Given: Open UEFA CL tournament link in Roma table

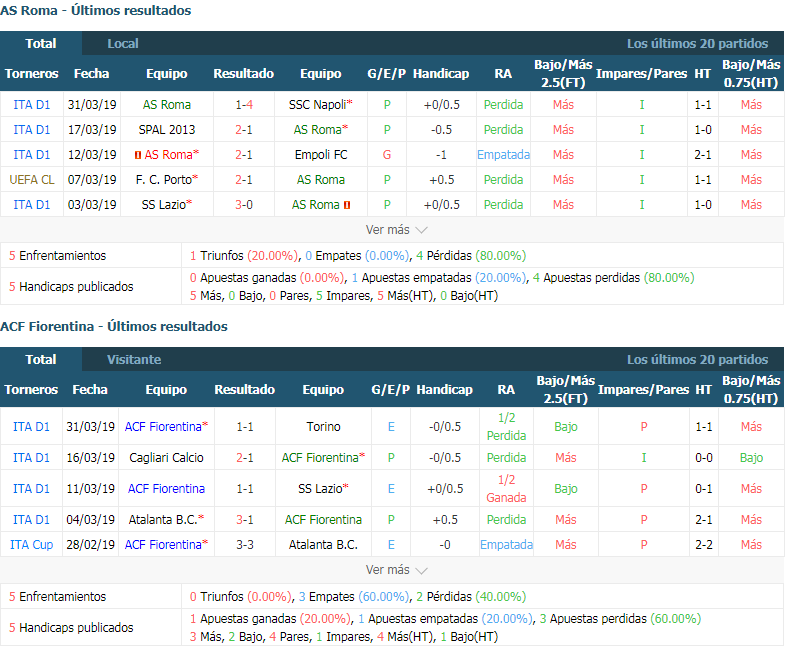Looking at the screenshot, I should (x=32, y=179).
